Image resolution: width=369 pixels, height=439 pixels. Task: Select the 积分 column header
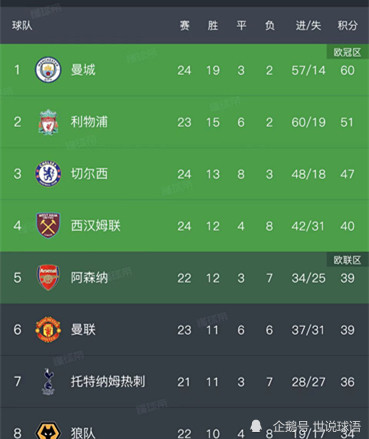[x=347, y=25]
